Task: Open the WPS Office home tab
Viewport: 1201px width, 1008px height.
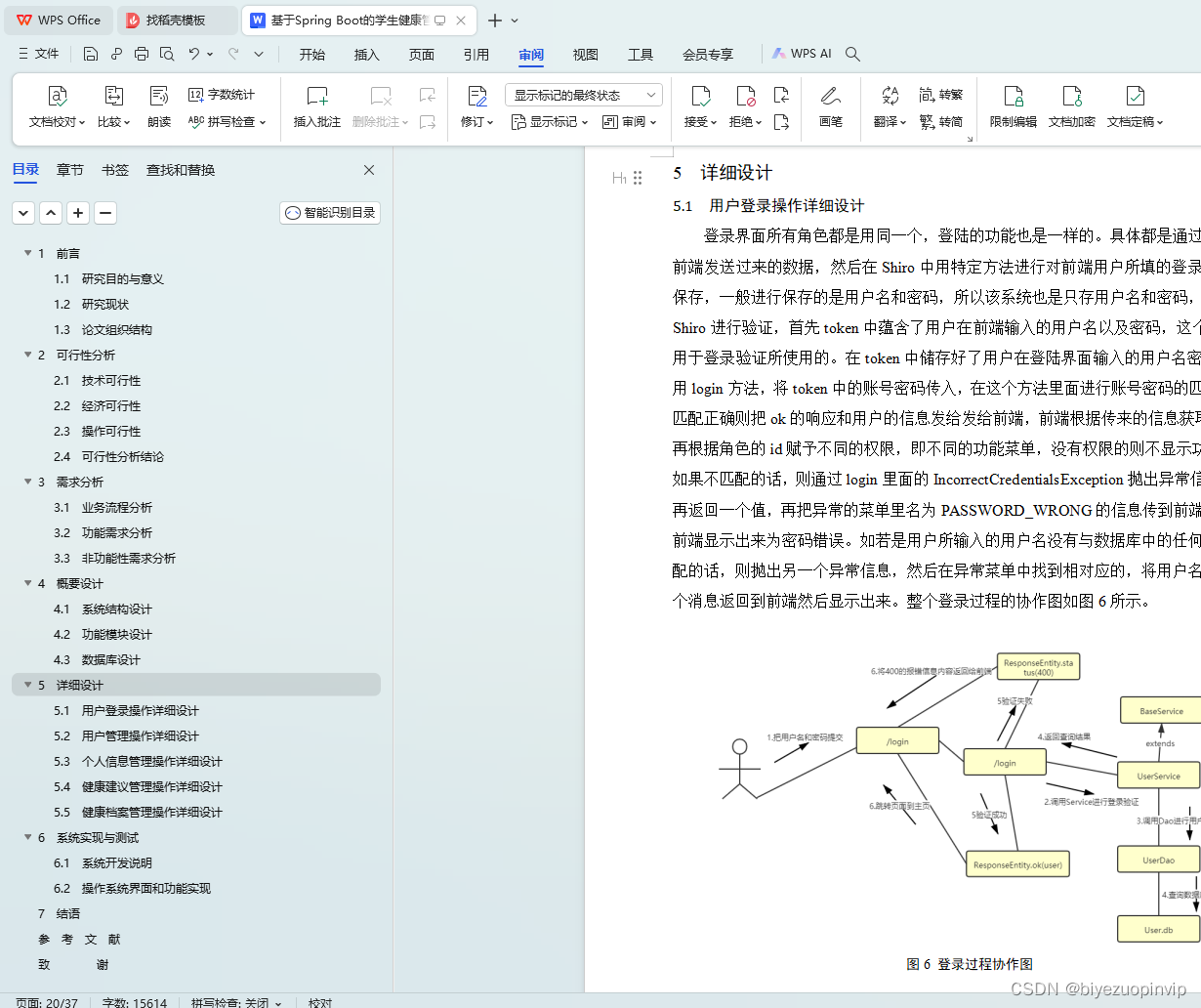Action: click(x=59, y=20)
